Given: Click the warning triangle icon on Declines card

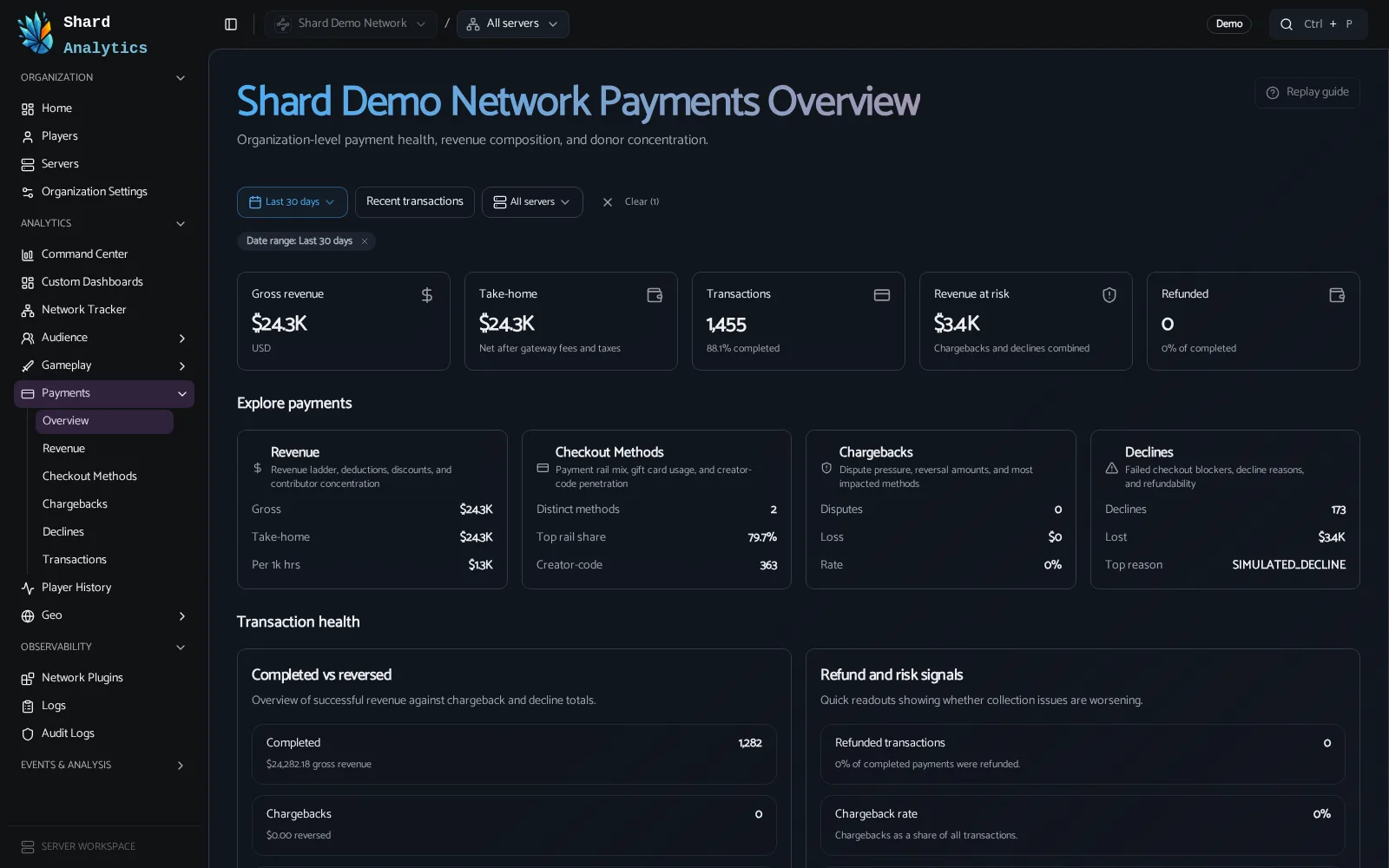Looking at the screenshot, I should (x=1111, y=468).
